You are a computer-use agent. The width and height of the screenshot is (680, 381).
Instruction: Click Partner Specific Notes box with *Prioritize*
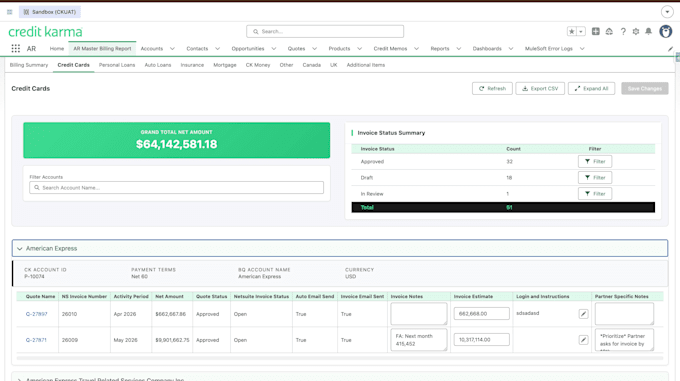[624, 340]
